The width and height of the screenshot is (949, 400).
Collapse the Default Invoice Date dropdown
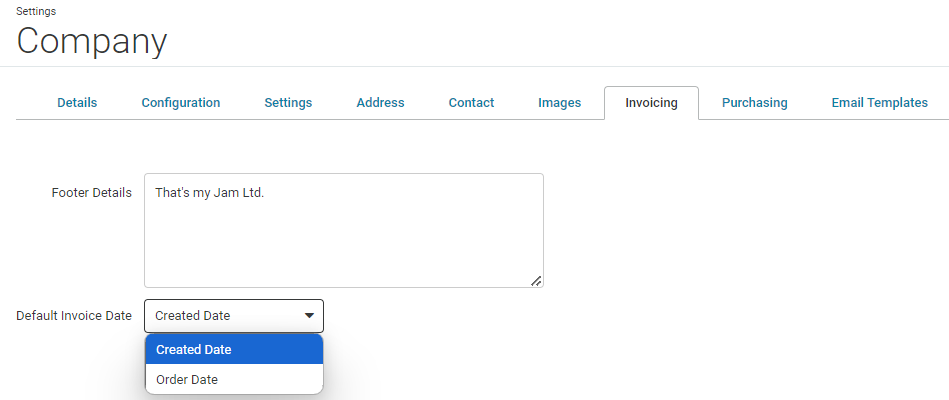(x=234, y=316)
